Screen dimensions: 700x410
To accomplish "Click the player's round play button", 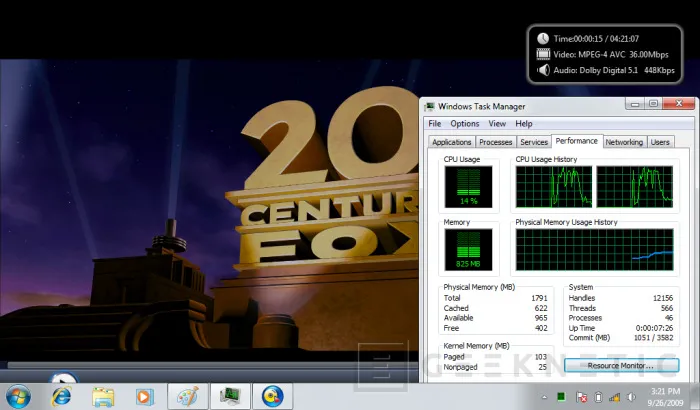I will coord(62,377).
